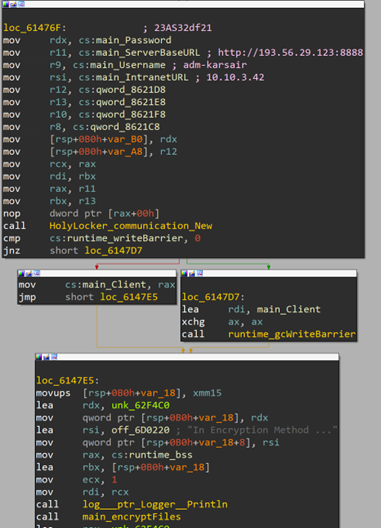Click edit icon on loc_6147E5 block header
381x528 pixels.
[46, 357]
